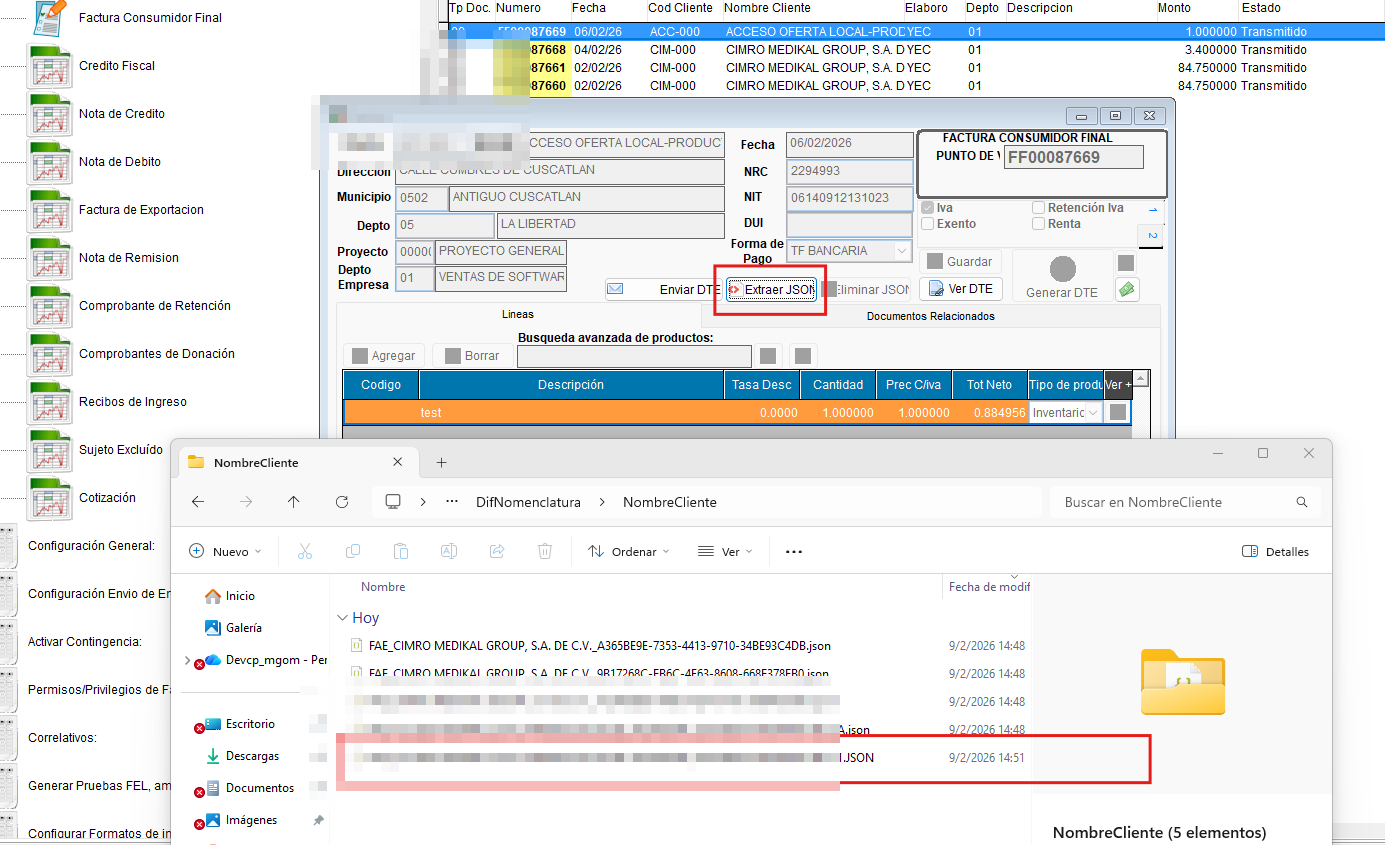Click the Delete trash icon in Explorer toolbar
The image size is (1385, 845).
pos(545,551)
